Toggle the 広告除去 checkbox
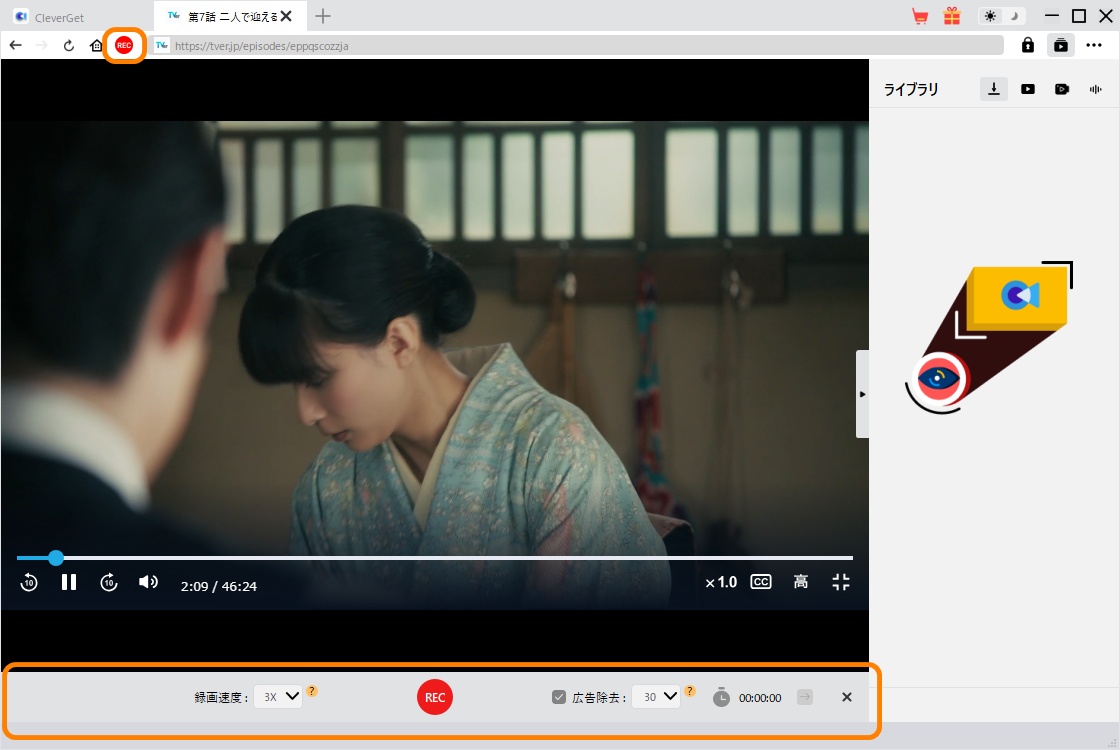Viewport: 1120px width, 750px height. pos(559,697)
